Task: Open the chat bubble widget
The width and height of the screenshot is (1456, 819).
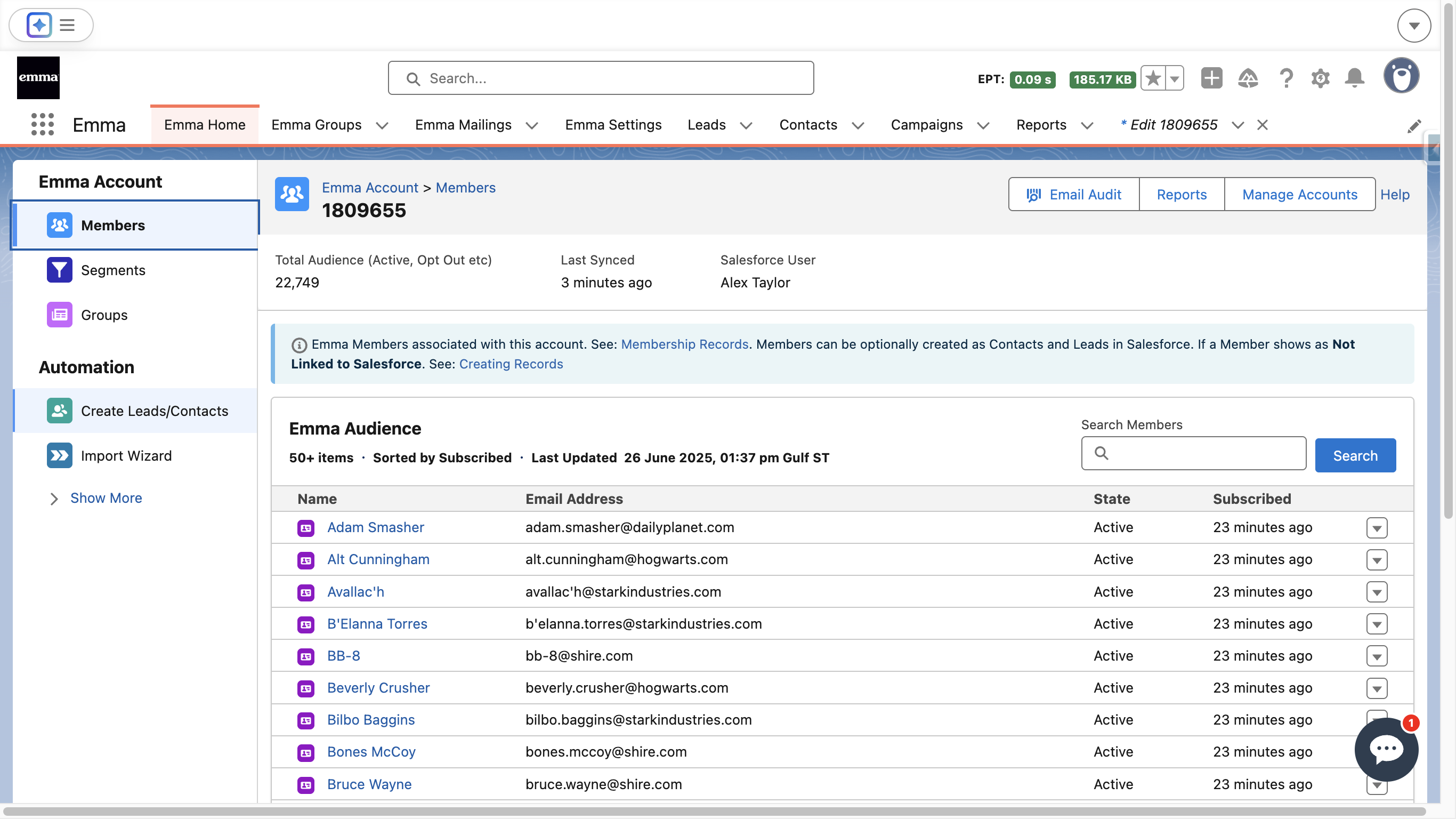Action: tap(1386, 750)
